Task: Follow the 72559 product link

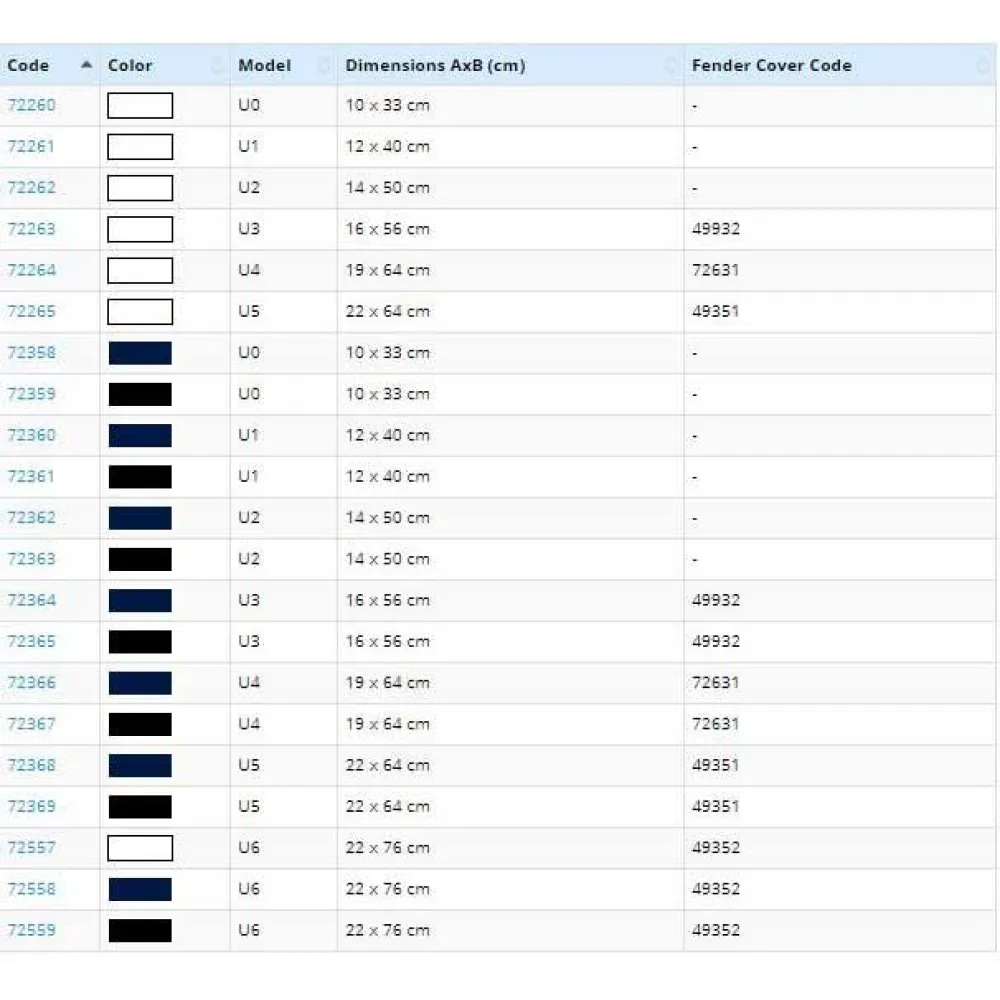Action: (x=31, y=930)
